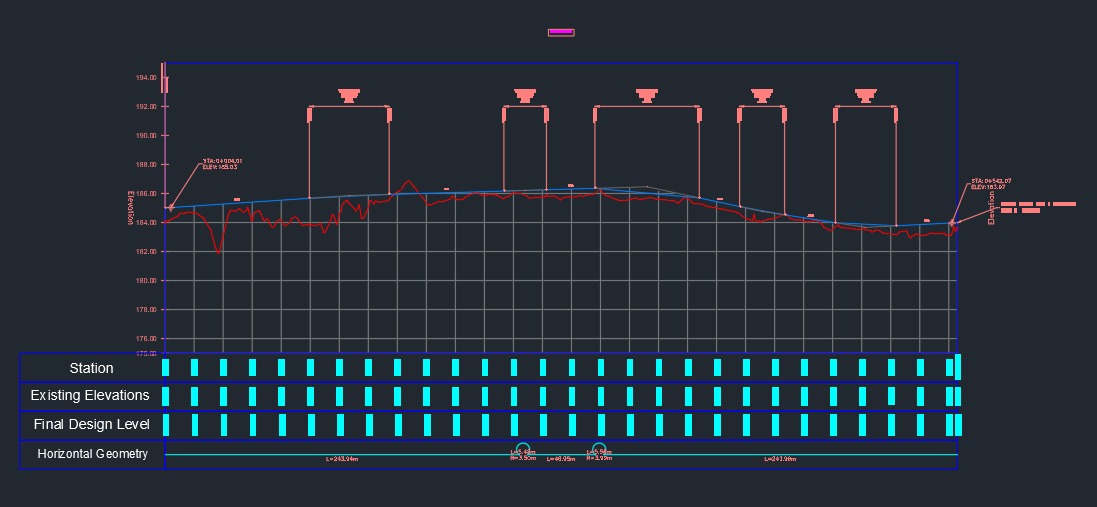Click the Final Design Level band title
1097x507 pixels.
coord(91,425)
